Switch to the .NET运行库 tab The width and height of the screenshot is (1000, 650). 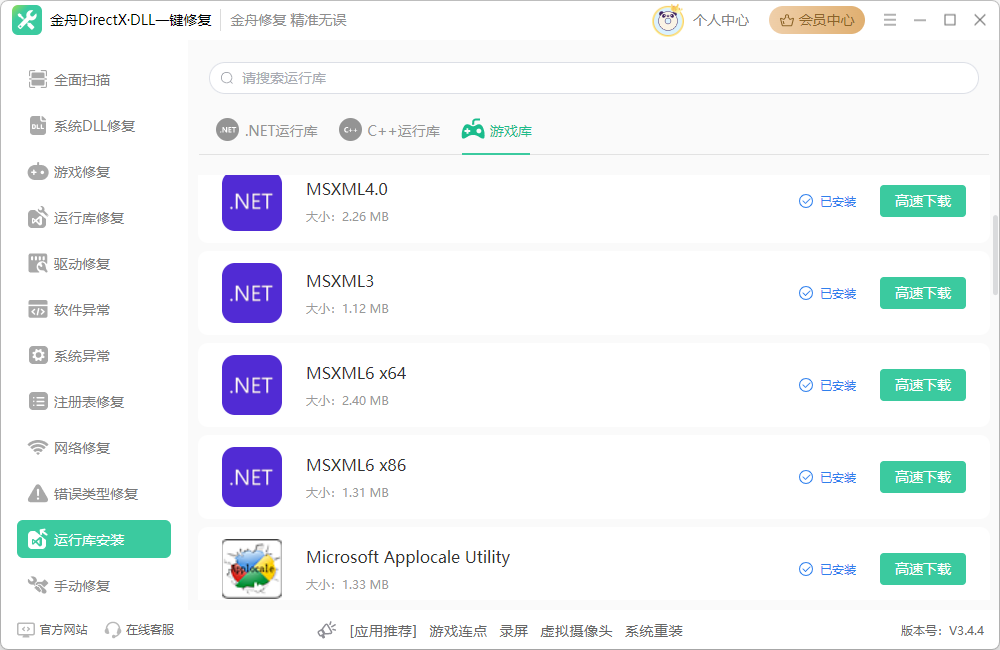point(267,130)
